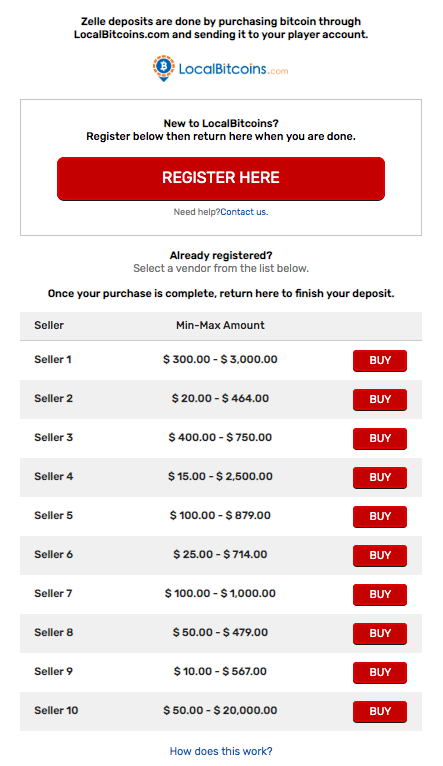Buy from Seller 5
The height and width of the screenshot is (766, 443).
pyautogui.click(x=380, y=516)
